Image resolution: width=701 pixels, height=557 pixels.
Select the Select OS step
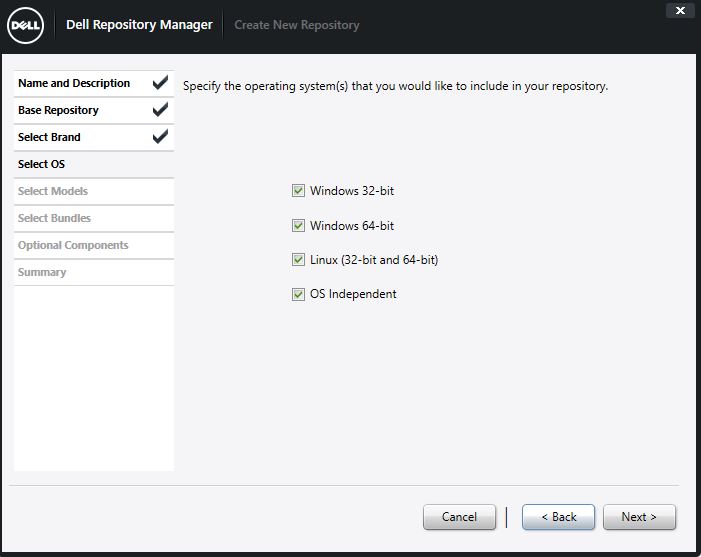point(94,164)
